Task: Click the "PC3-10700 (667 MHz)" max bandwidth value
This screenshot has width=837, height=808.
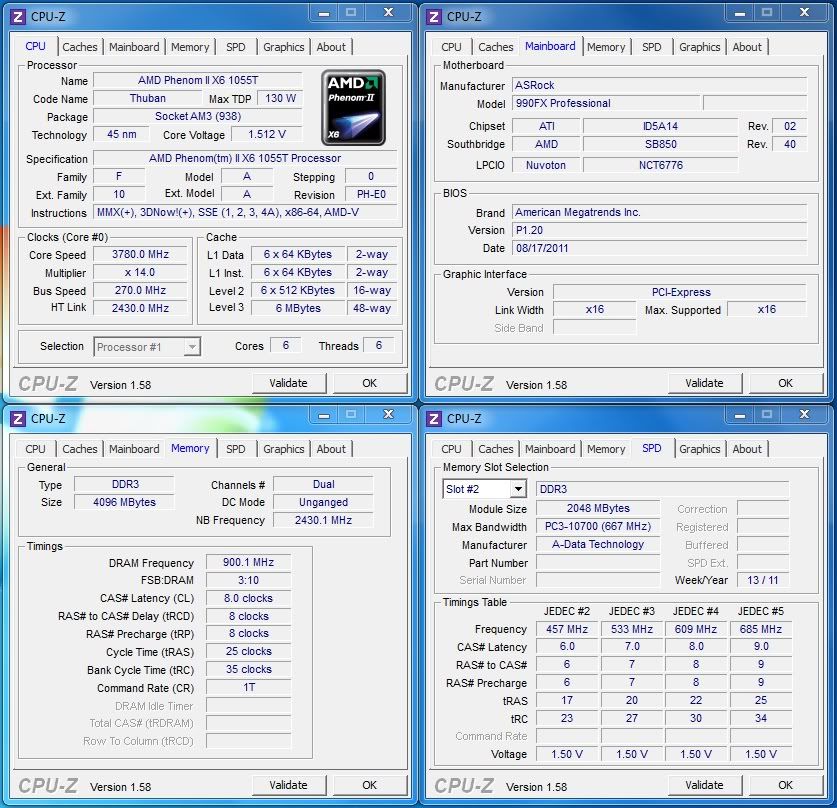Action: (x=598, y=527)
